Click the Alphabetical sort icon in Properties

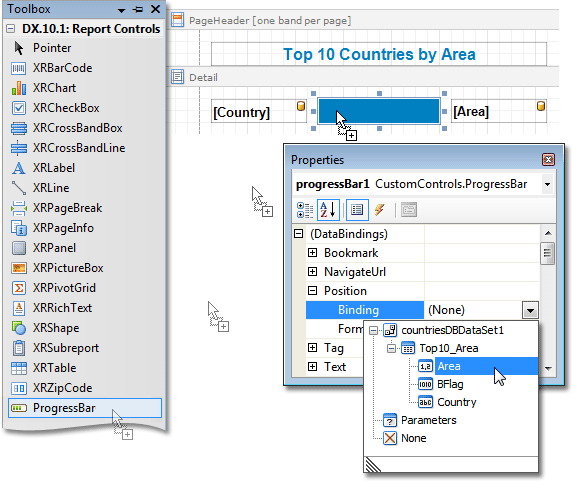pos(328,210)
